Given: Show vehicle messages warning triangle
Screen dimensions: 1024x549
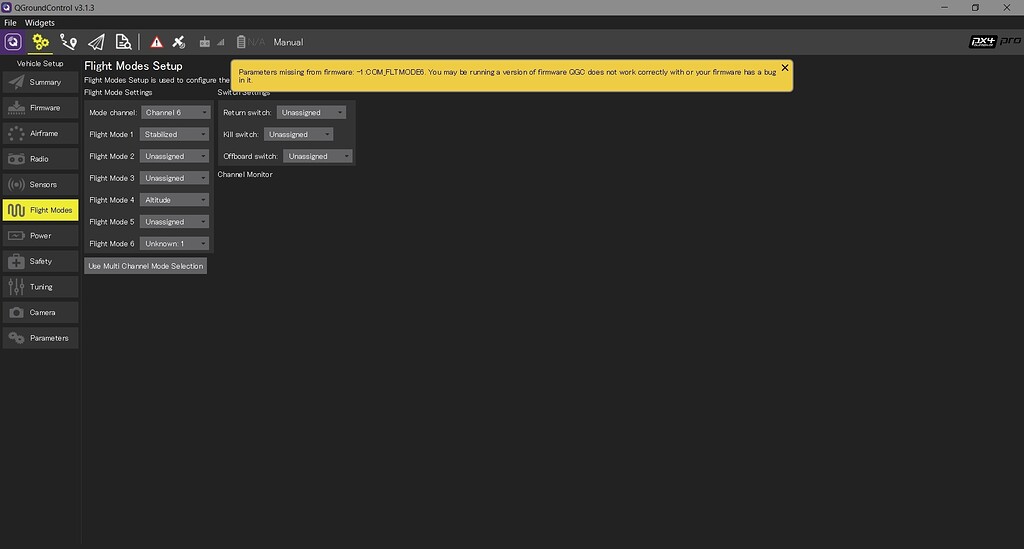Looking at the screenshot, I should (x=157, y=42).
